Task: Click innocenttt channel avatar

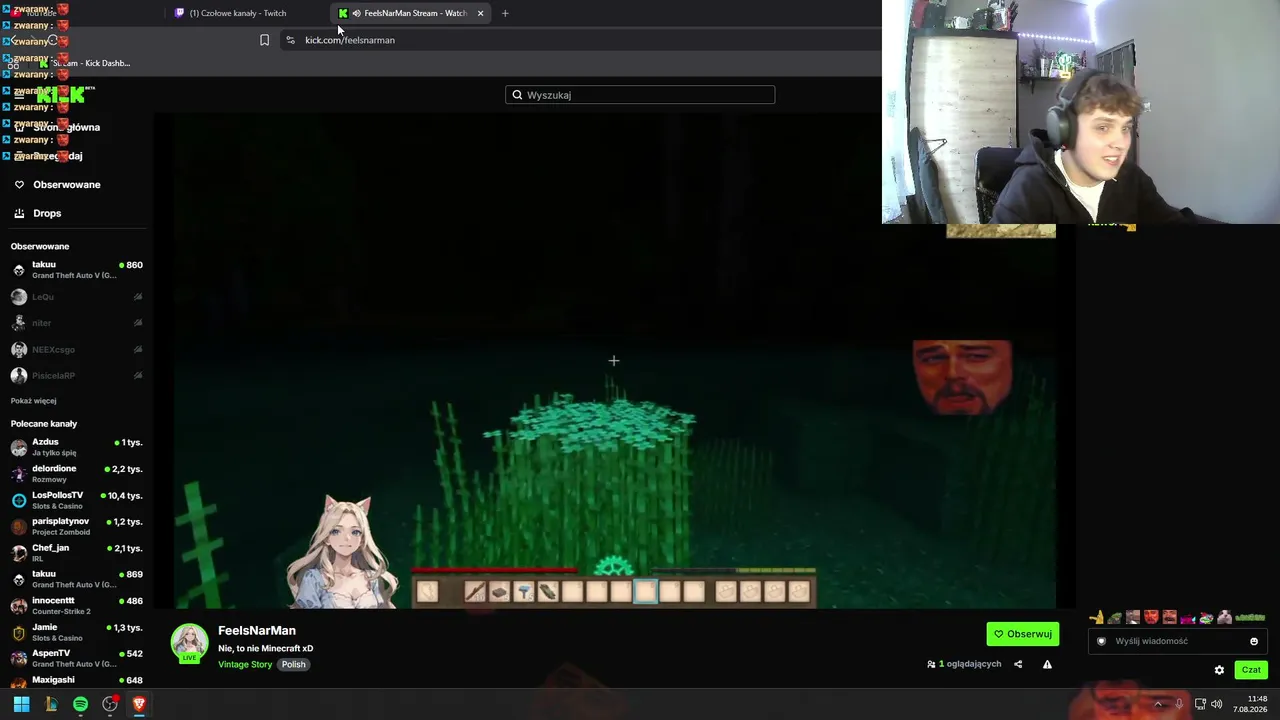Action: click(19, 606)
